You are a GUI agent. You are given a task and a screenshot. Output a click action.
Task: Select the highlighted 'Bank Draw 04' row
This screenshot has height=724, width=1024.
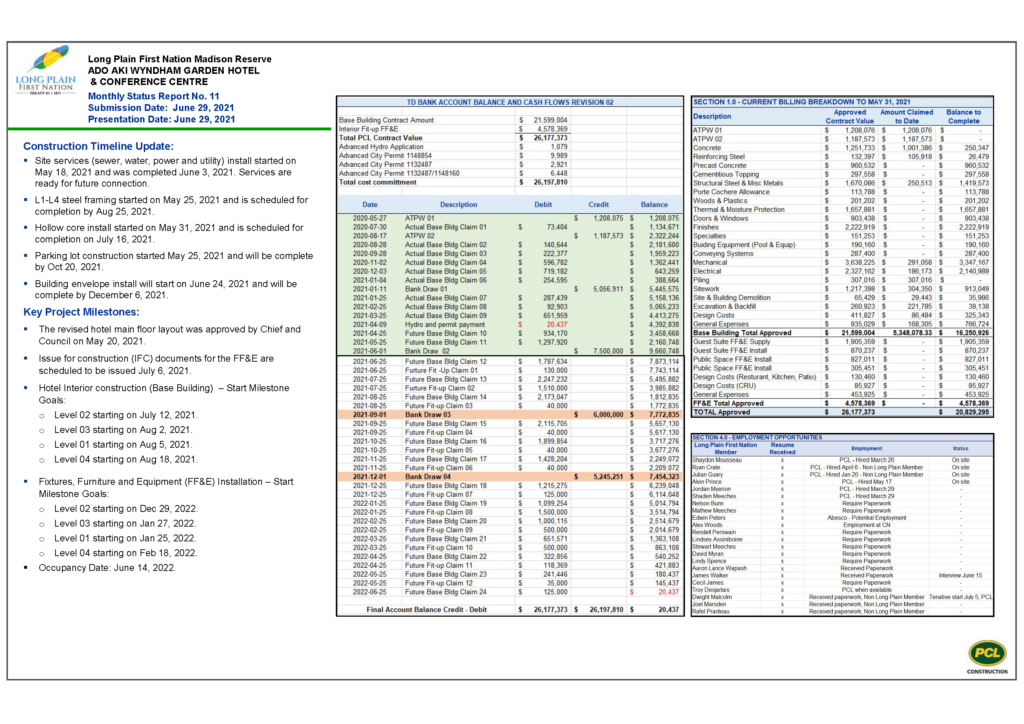coord(509,477)
